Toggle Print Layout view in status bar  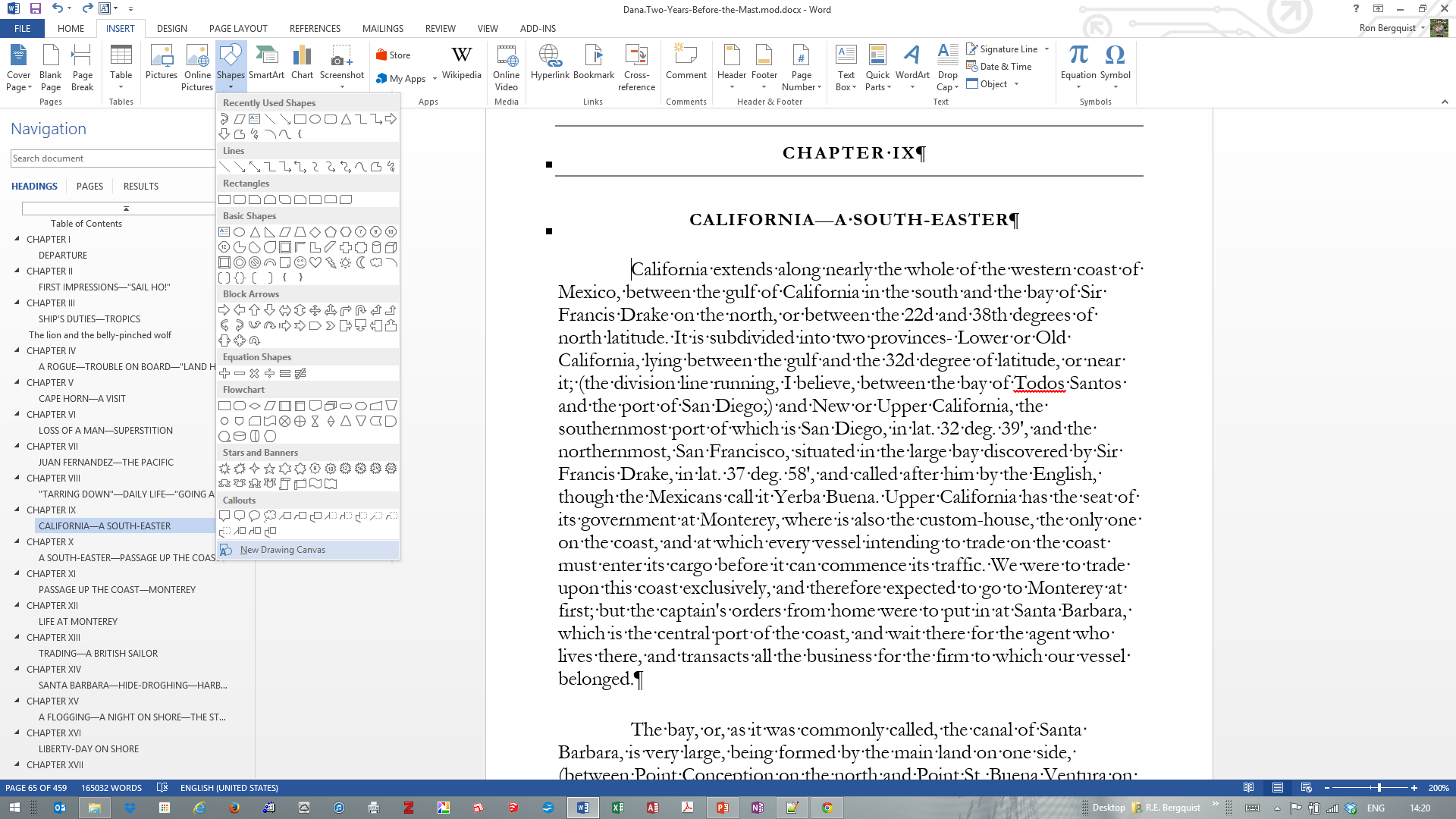point(1278,788)
